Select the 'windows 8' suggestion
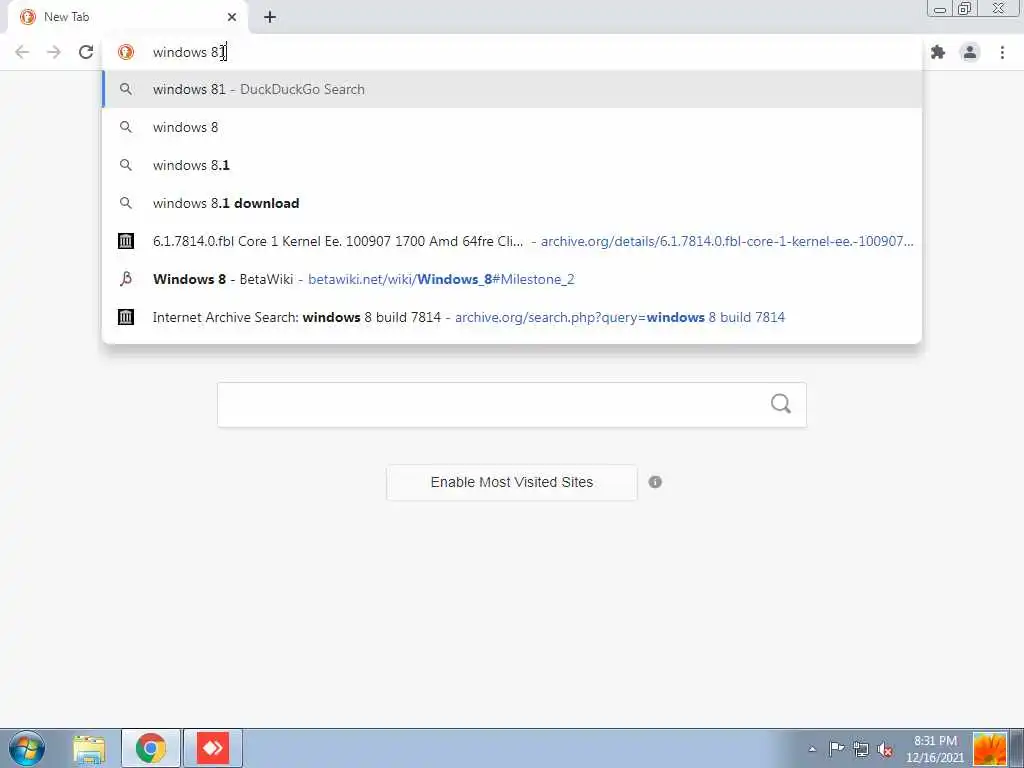The height and width of the screenshot is (768, 1024). tap(512, 127)
